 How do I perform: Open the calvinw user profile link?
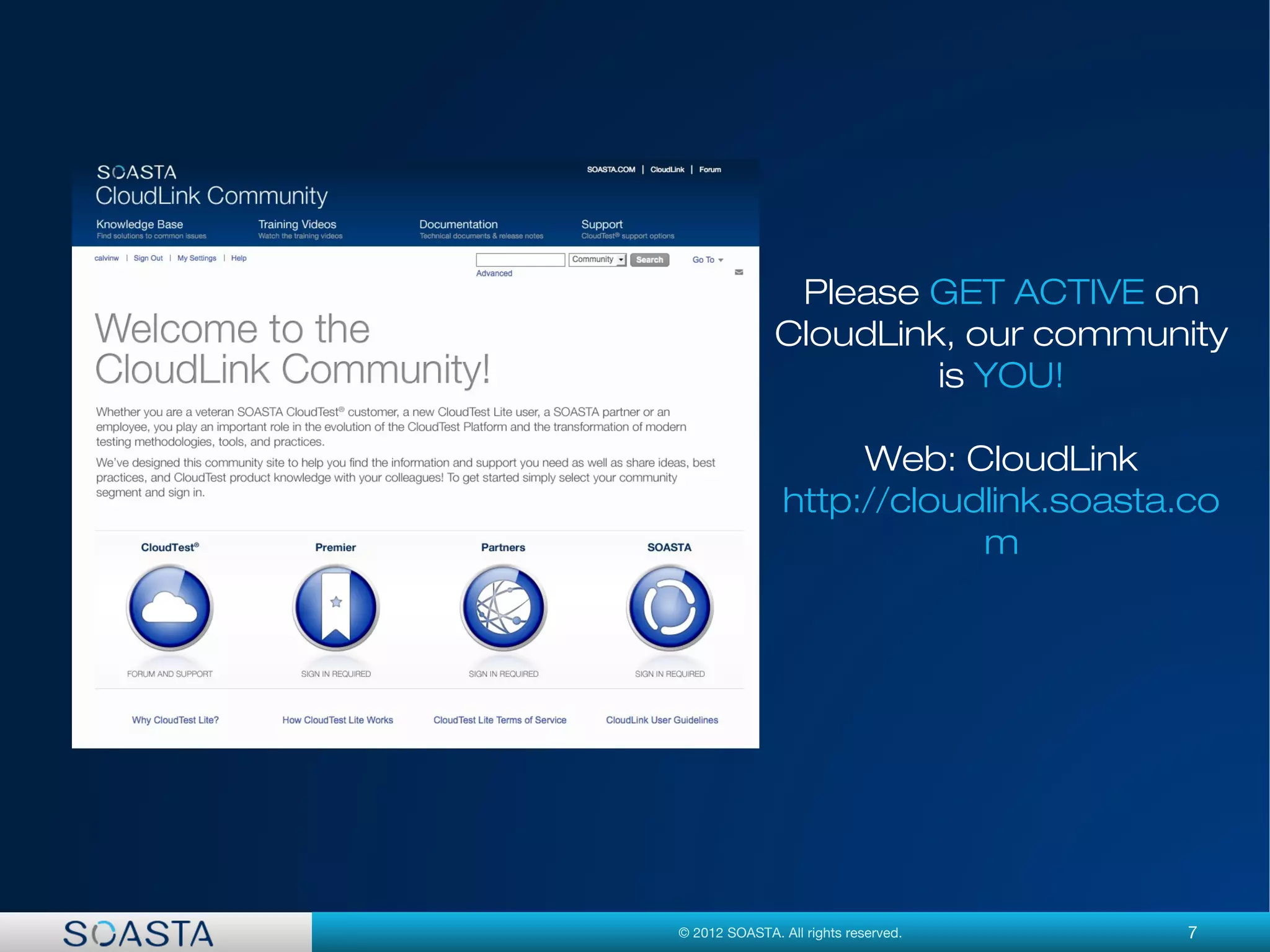(x=107, y=258)
